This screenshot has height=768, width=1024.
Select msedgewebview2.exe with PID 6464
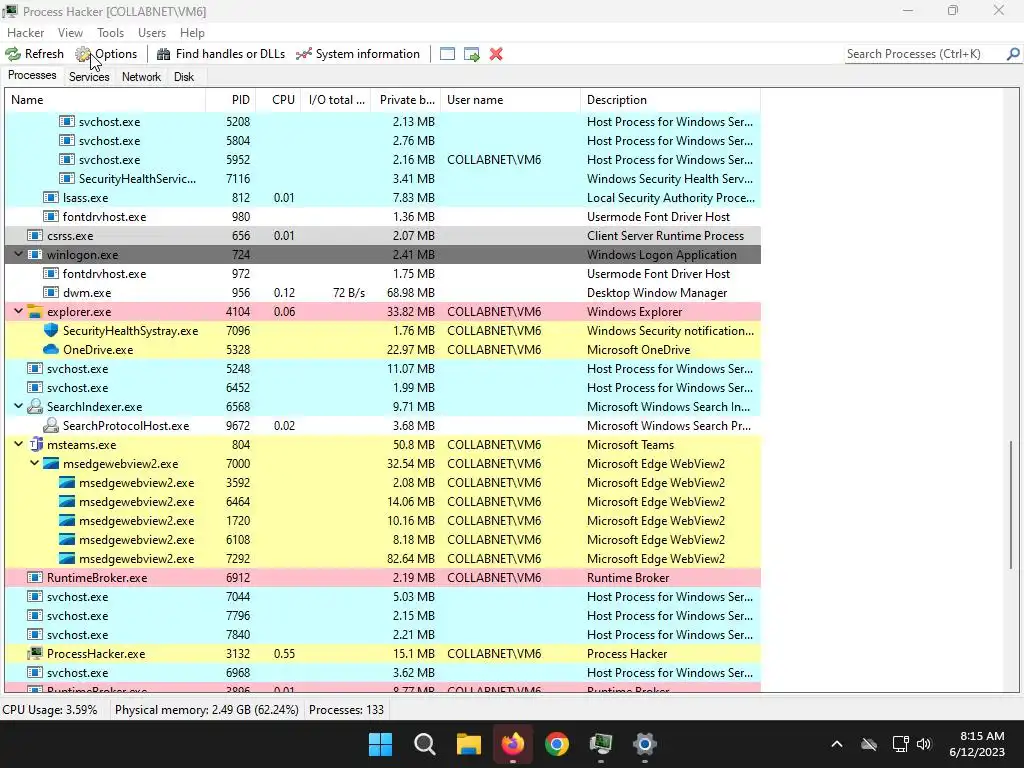(383, 502)
